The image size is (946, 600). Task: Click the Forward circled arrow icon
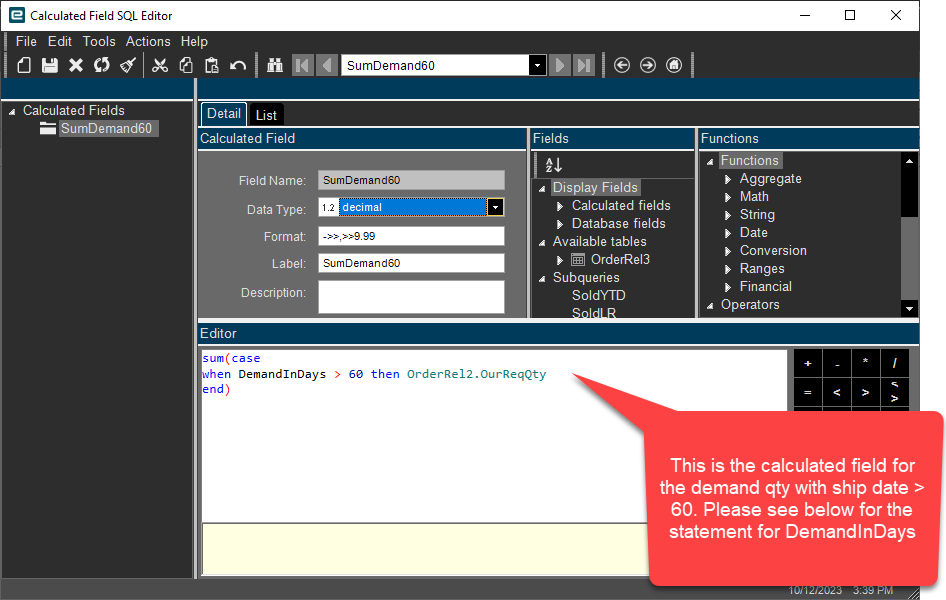[x=648, y=65]
